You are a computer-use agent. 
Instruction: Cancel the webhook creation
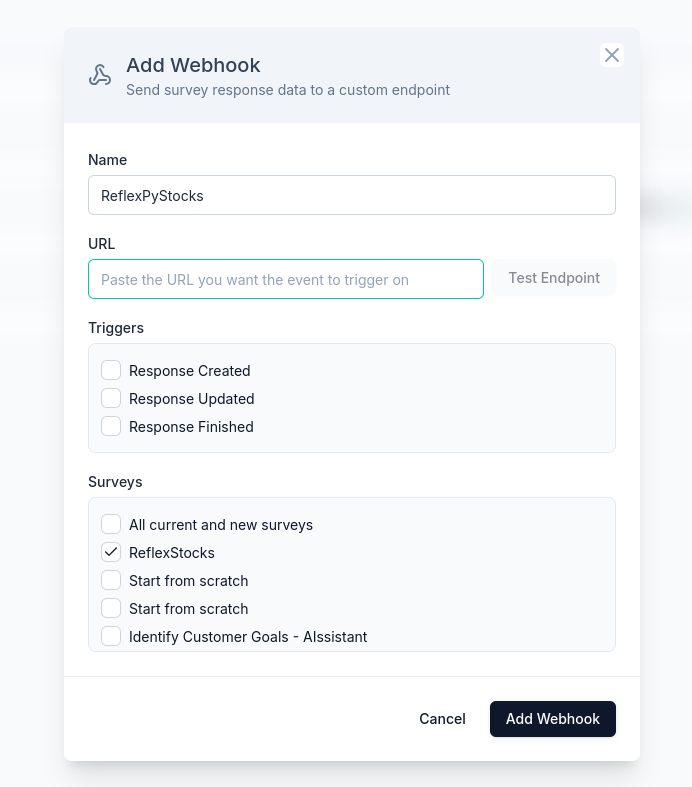(x=442, y=719)
